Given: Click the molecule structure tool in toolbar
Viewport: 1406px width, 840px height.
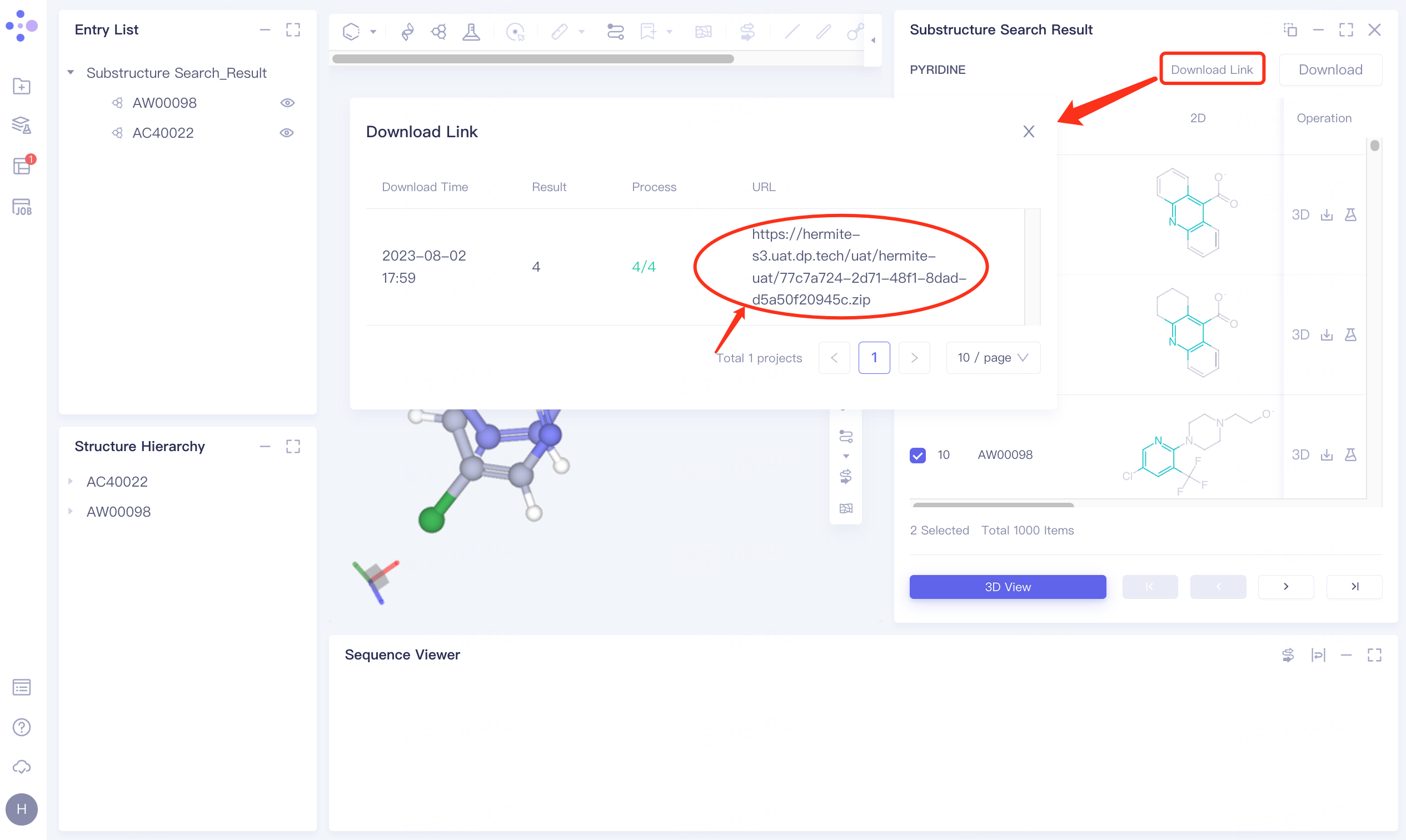Looking at the screenshot, I should point(438,32).
